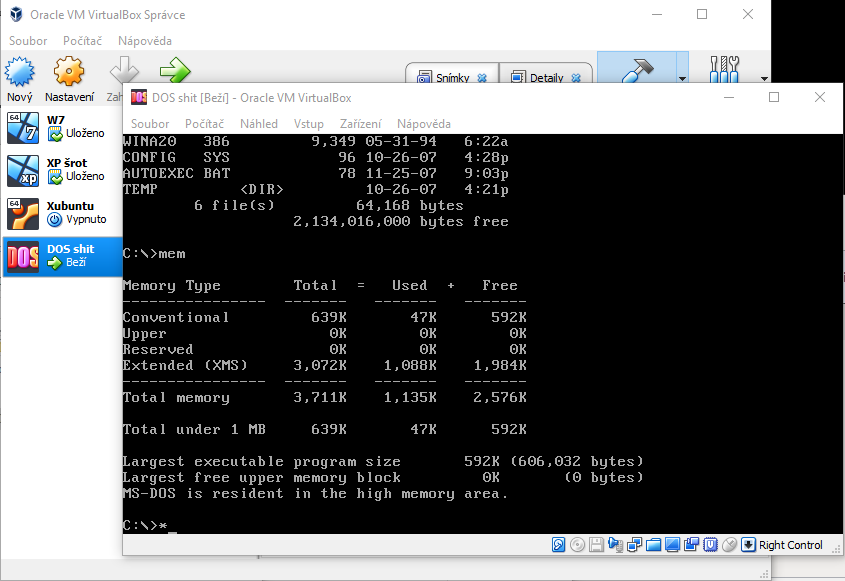Click the DOS icon in the VM title bar
Image resolution: width=845 pixels, height=581 pixels.
(x=139, y=97)
